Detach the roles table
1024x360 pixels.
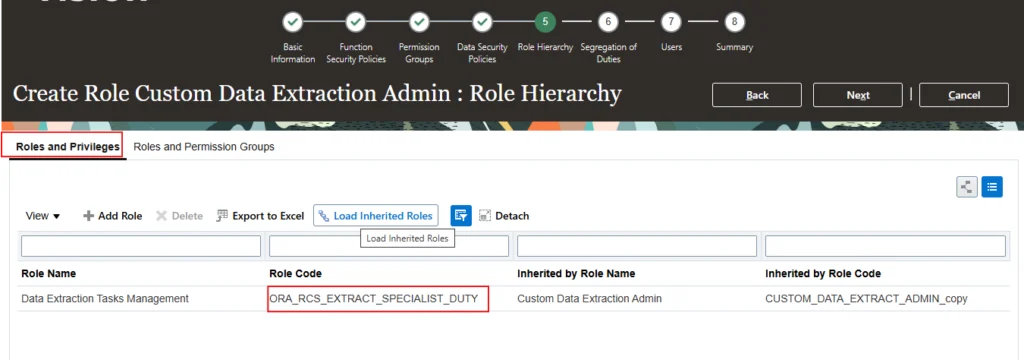click(504, 216)
